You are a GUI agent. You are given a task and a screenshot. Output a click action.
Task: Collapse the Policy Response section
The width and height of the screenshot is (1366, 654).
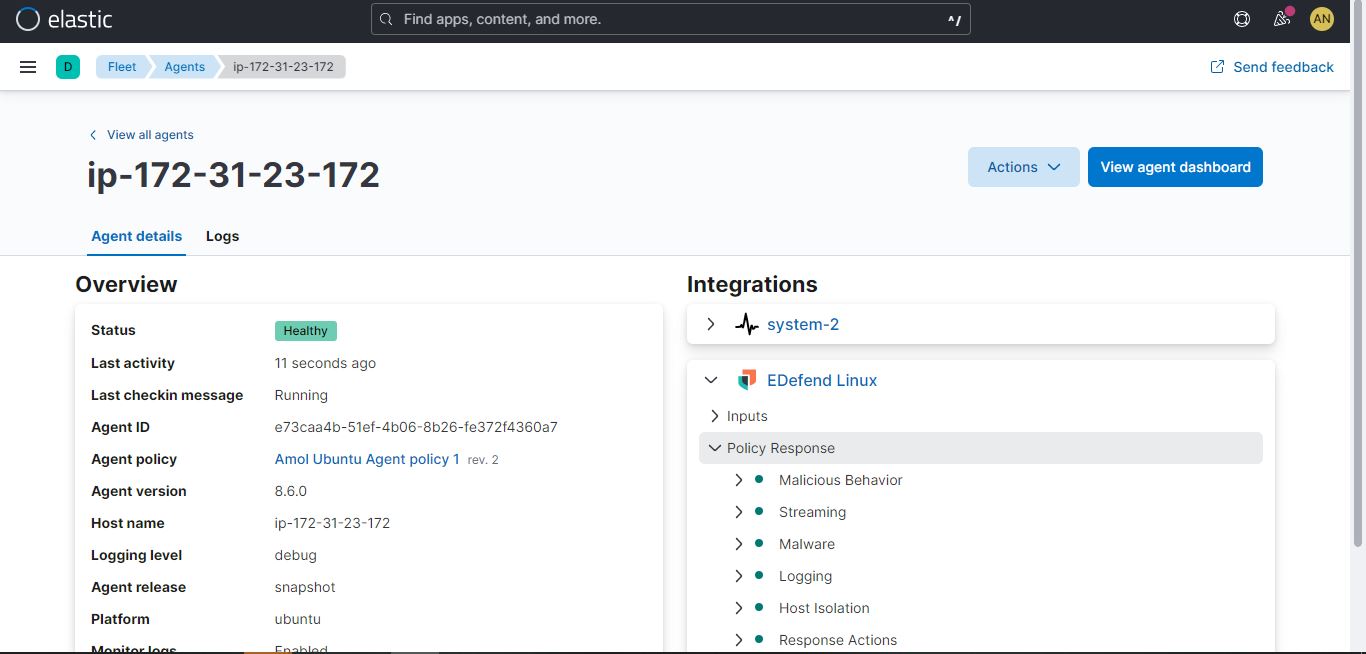714,448
